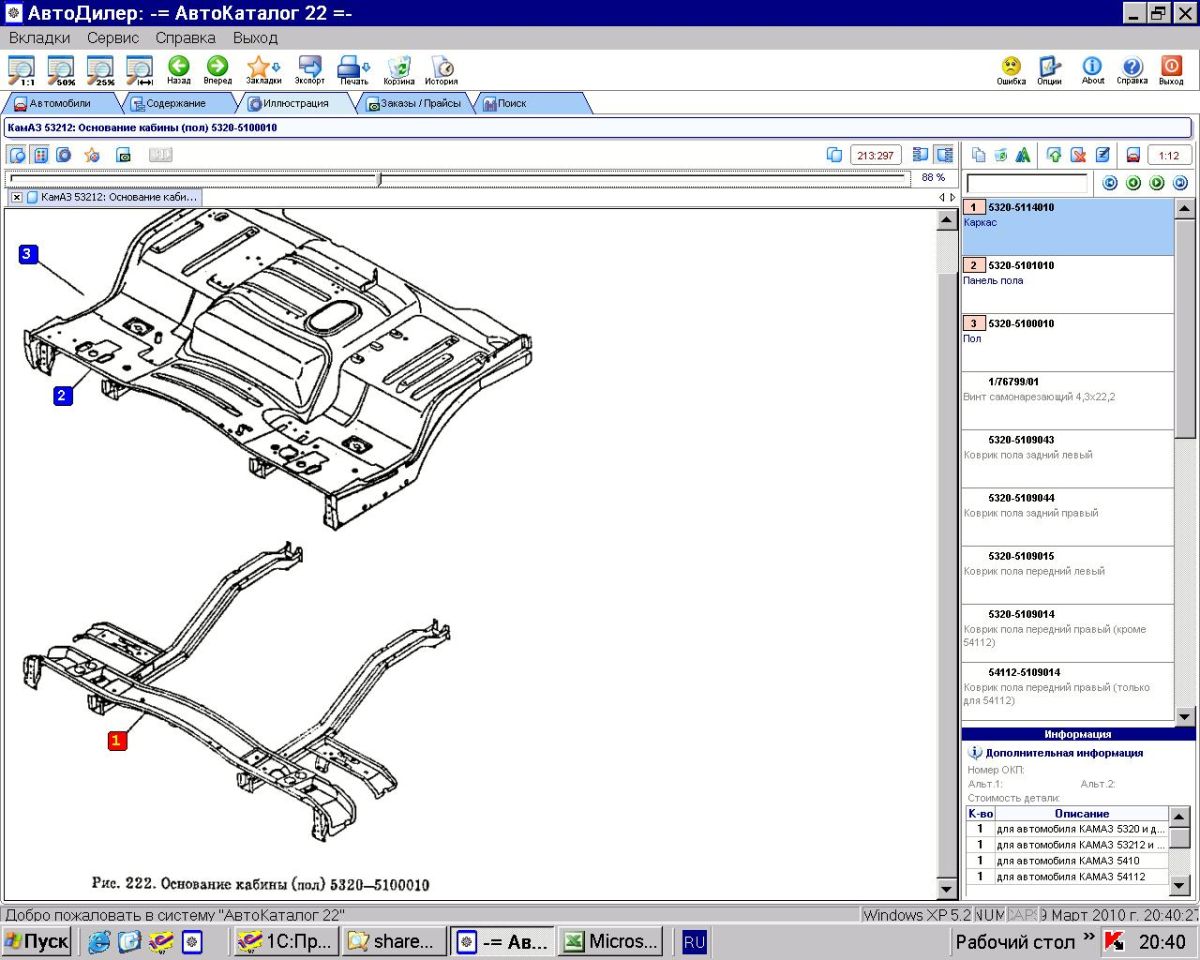The width and height of the screenshot is (1200, 960).
Task: Switch to the Поиск tab
Action: coord(530,103)
